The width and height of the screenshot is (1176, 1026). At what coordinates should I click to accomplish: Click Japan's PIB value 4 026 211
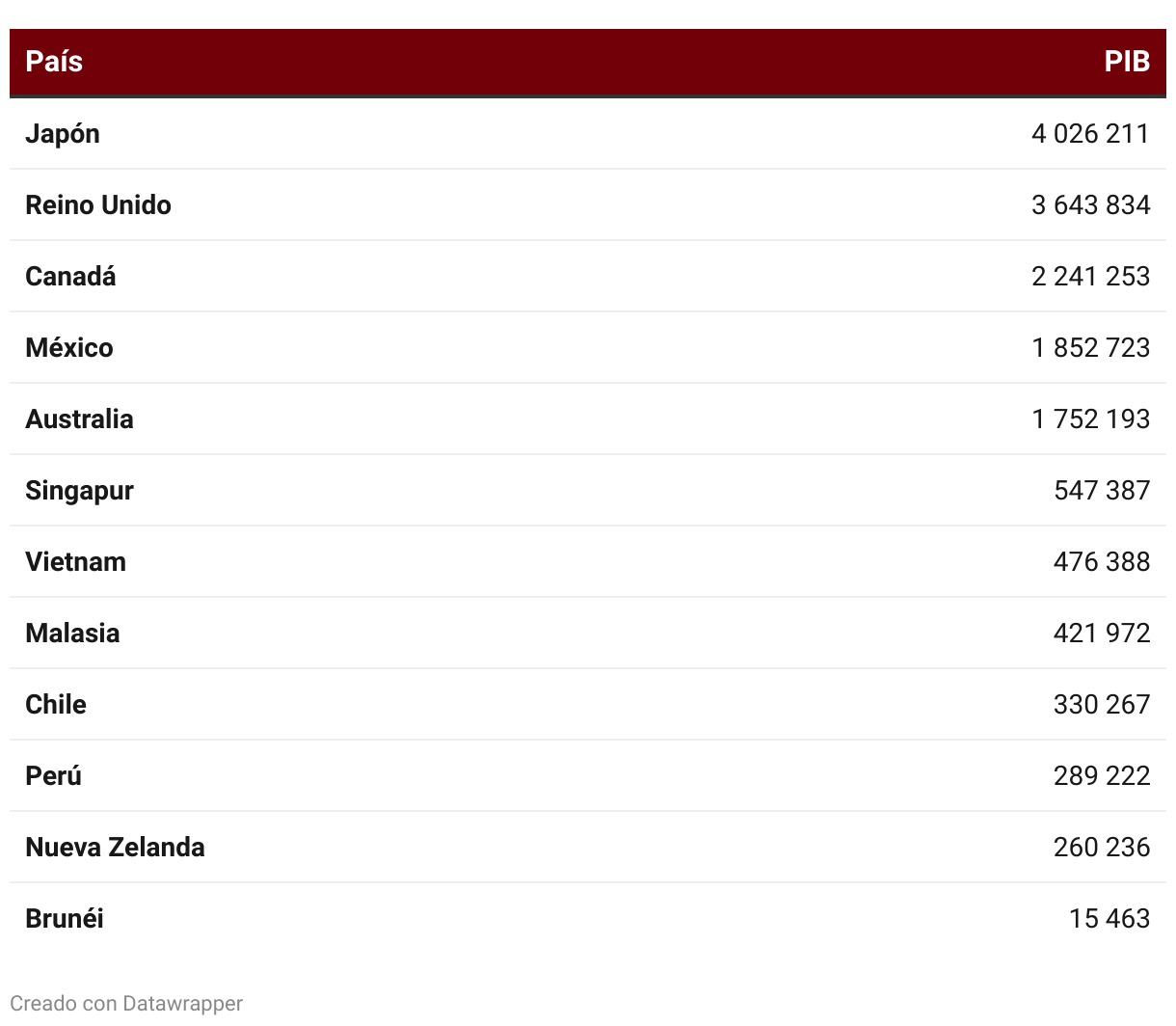(1090, 133)
